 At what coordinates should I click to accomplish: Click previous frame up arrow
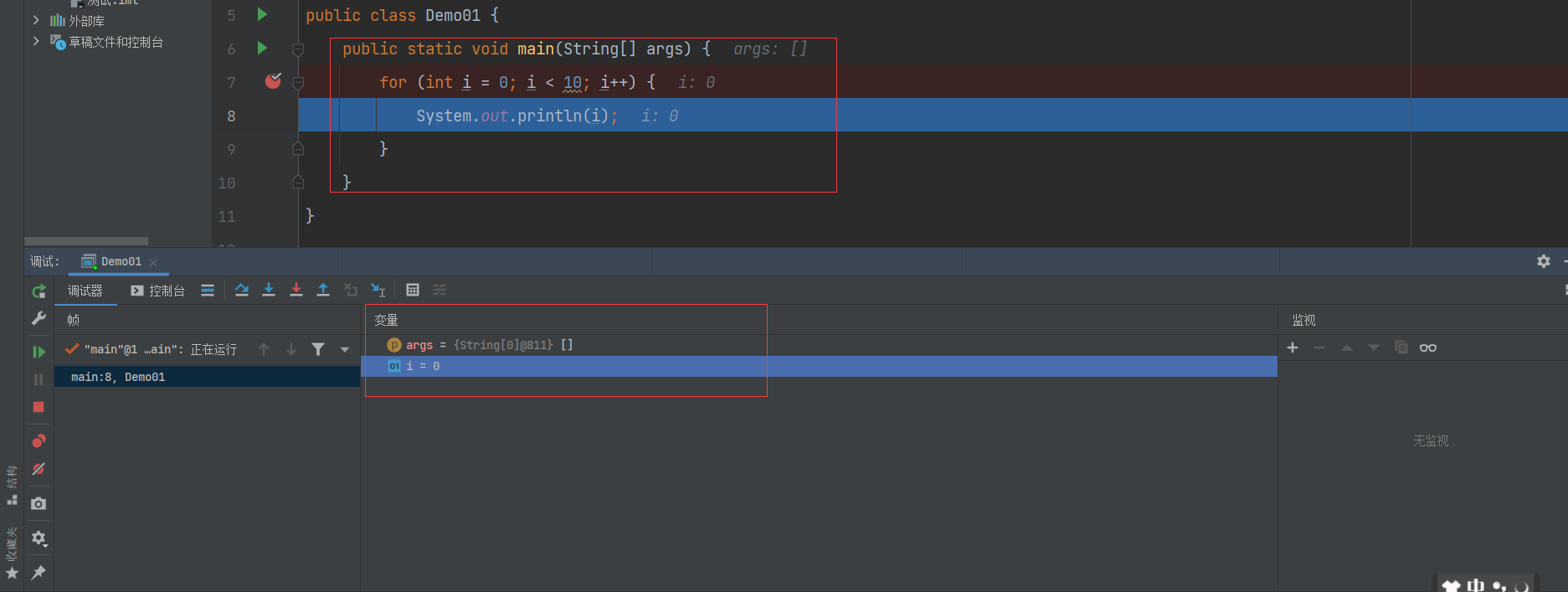click(x=264, y=349)
